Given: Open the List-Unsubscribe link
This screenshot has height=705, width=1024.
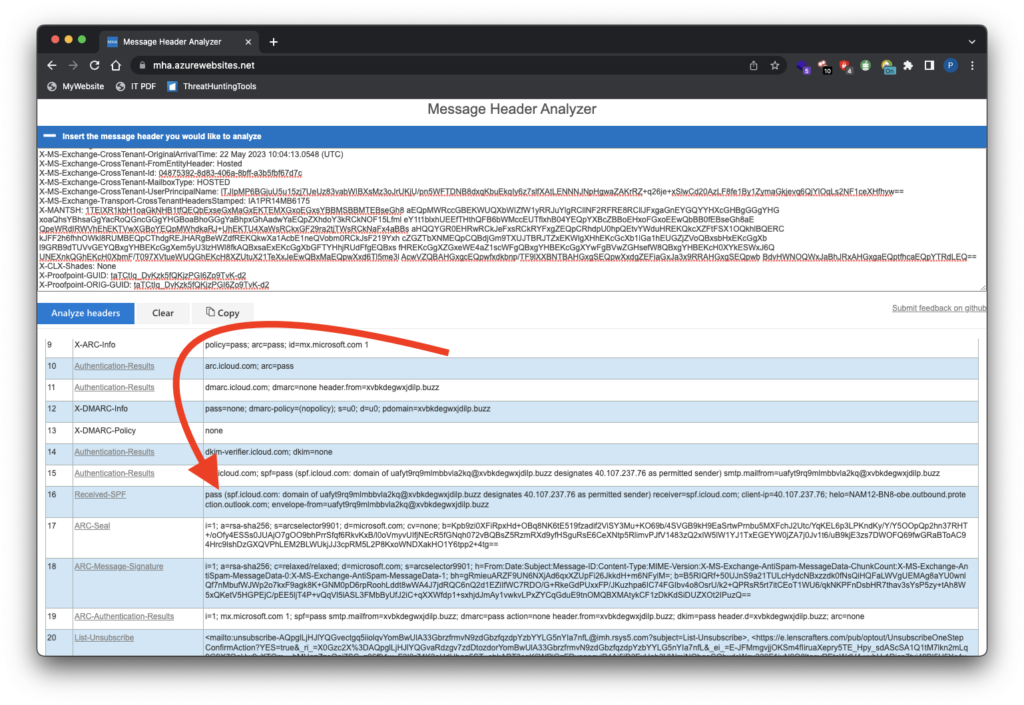Looking at the screenshot, I should (104, 638).
